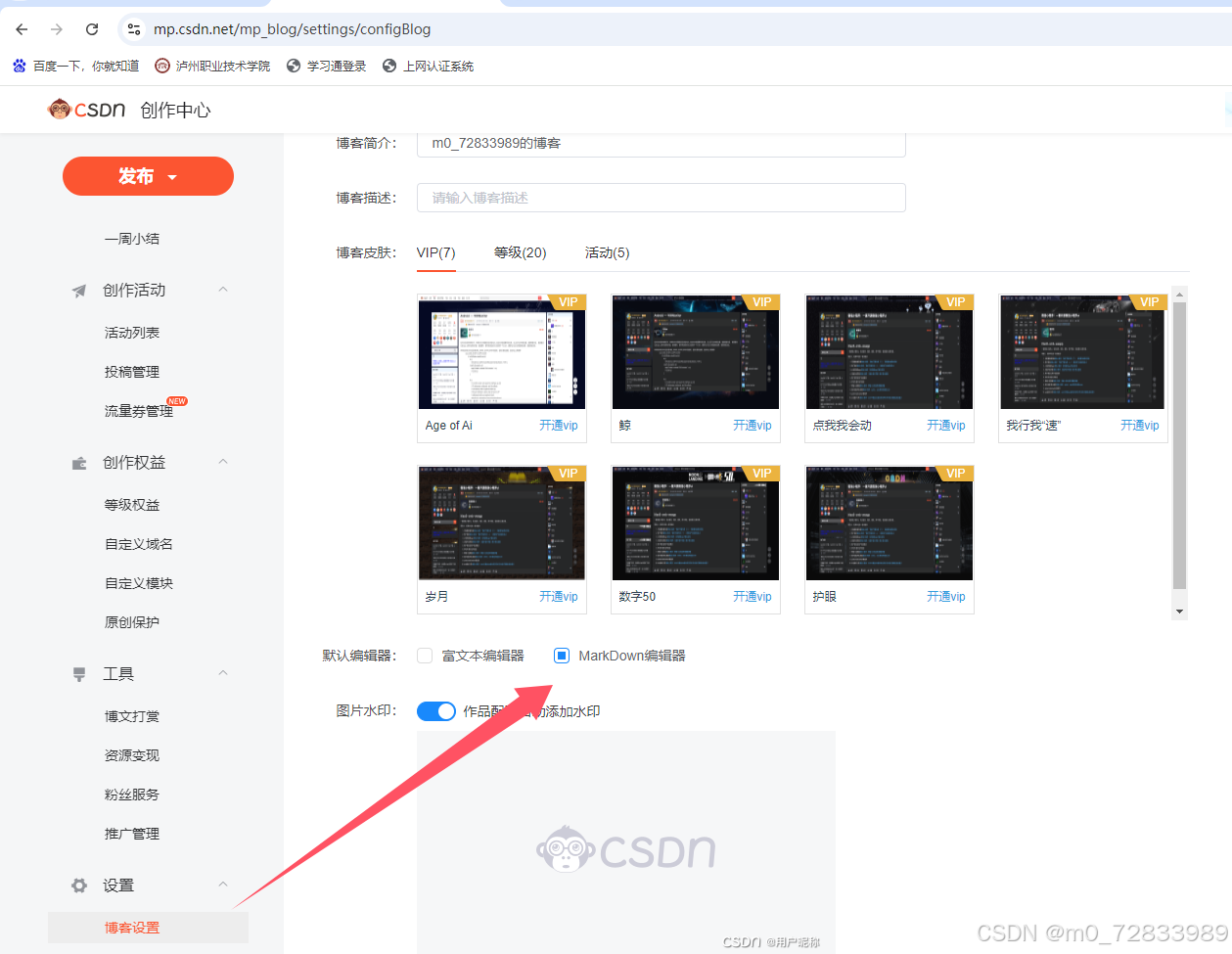This screenshot has height=954, width=1232.
Task: Open 投稿管理 in sidebar
Action: click(132, 372)
